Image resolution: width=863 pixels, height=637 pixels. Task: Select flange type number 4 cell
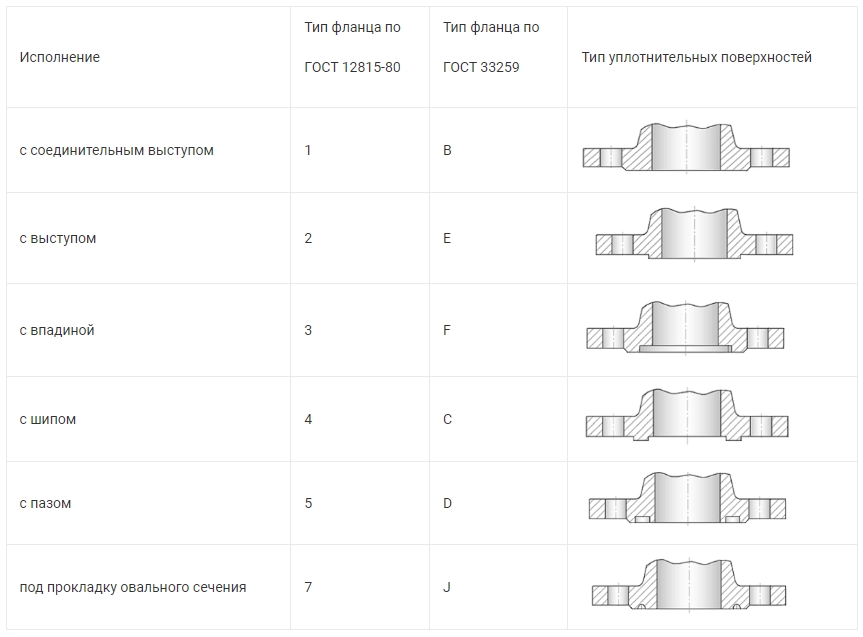click(308, 419)
